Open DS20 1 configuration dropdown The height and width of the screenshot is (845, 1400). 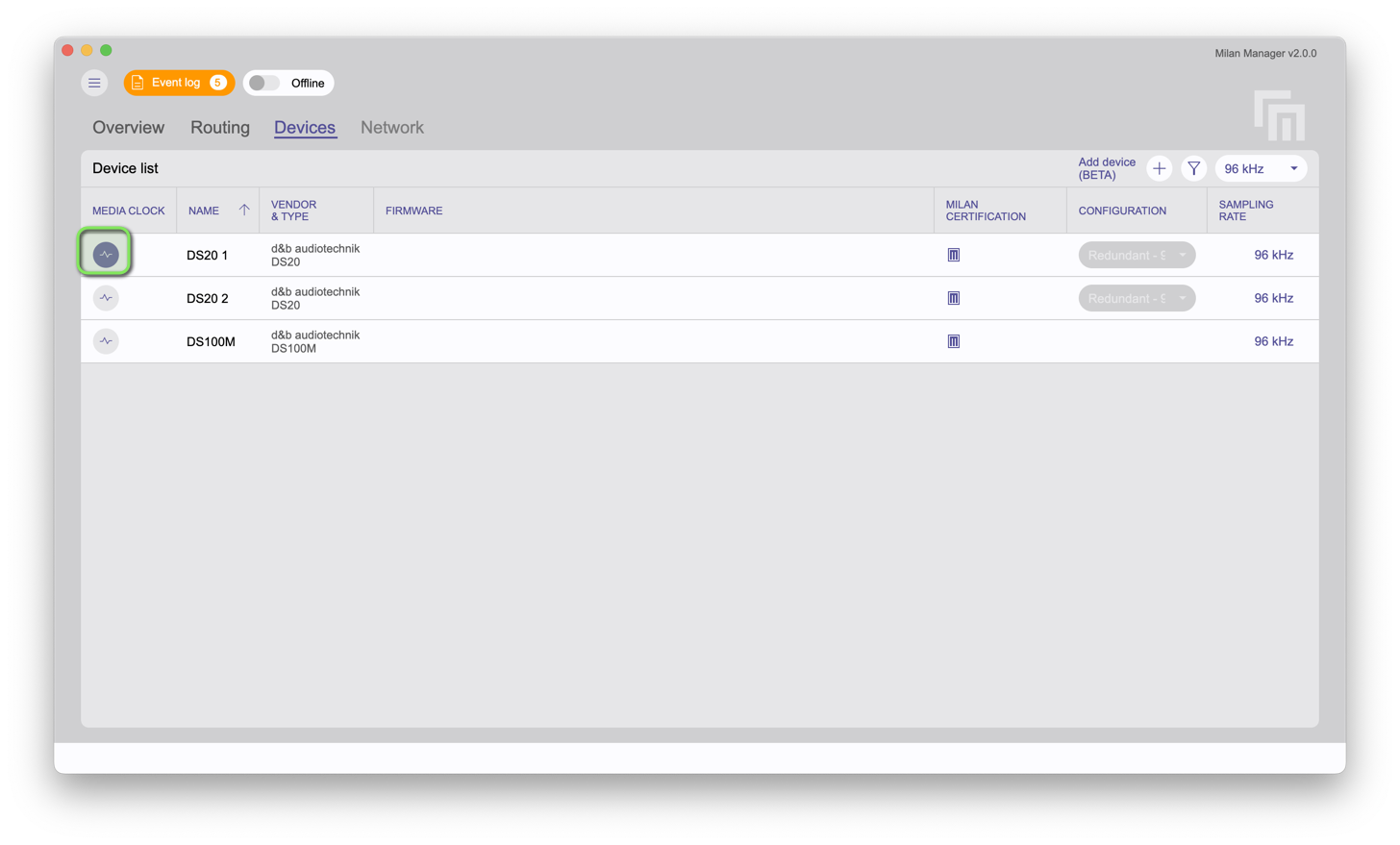[1137, 255]
